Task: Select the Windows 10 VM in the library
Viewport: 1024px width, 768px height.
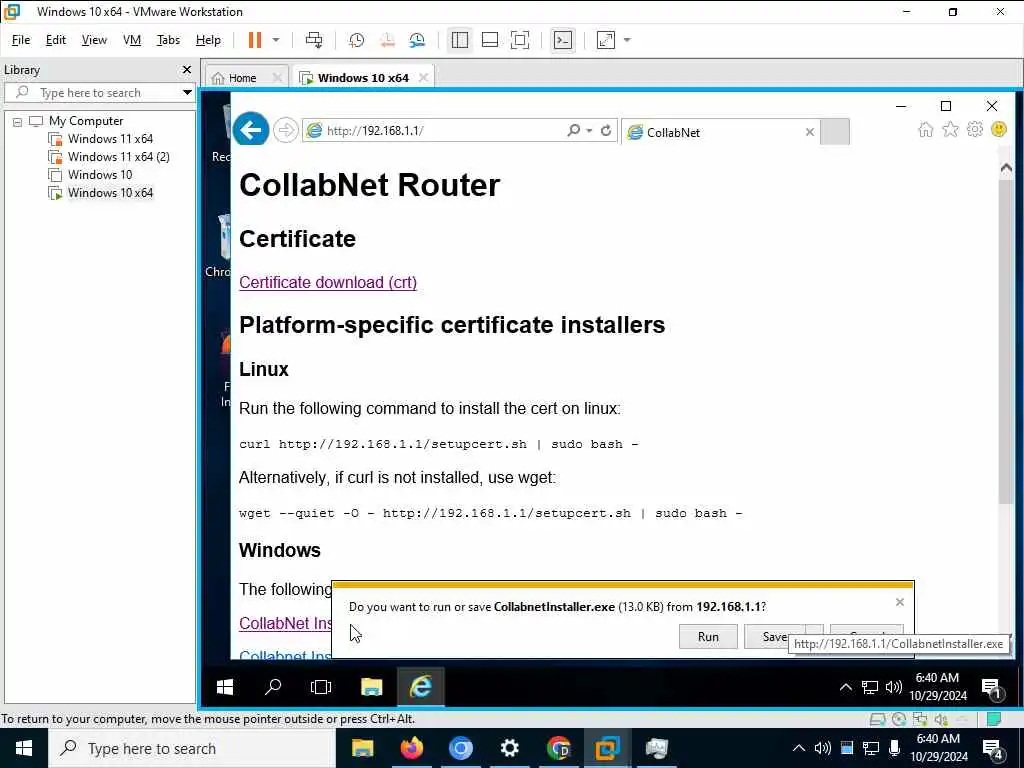Action: click(x=99, y=174)
